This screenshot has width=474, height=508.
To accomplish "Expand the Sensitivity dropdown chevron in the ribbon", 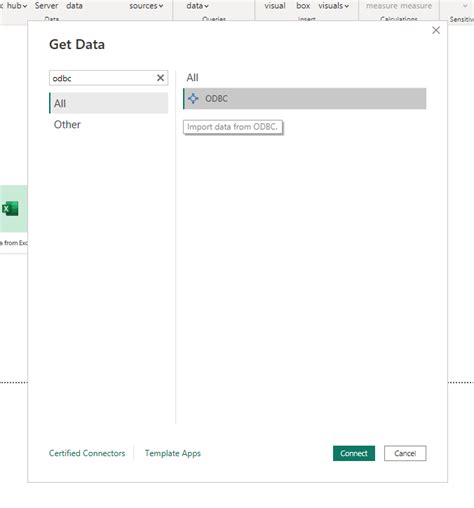I will (465, 6).
